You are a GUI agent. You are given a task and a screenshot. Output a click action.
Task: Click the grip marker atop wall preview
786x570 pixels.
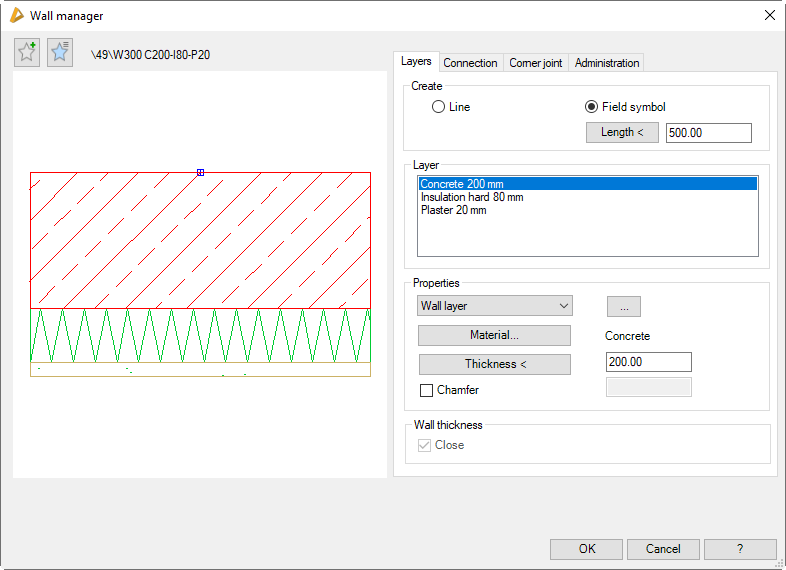click(201, 172)
